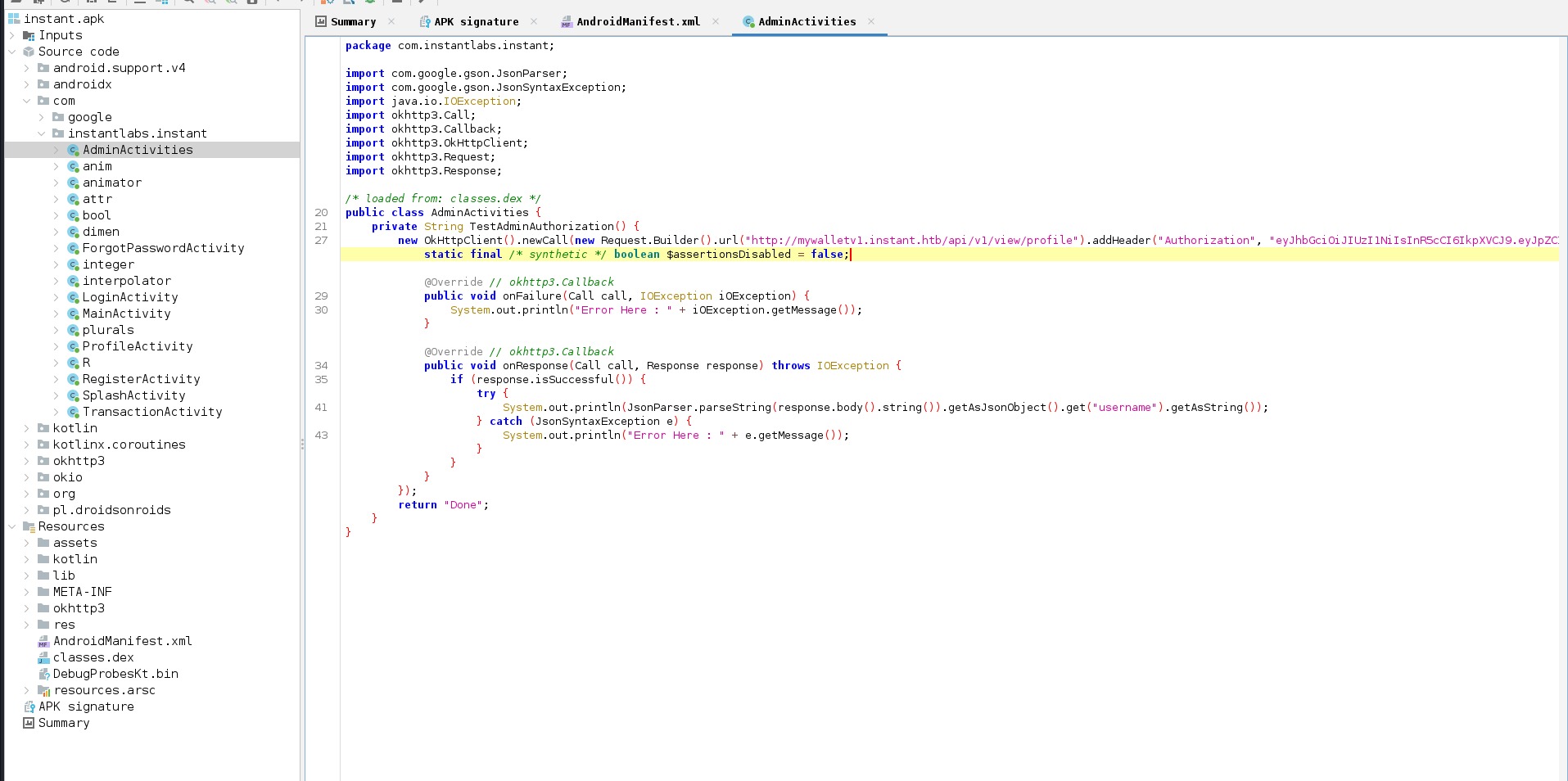The height and width of the screenshot is (781, 1568).
Task: Click the resources.arsc icon in Resources
Action: 43,691
